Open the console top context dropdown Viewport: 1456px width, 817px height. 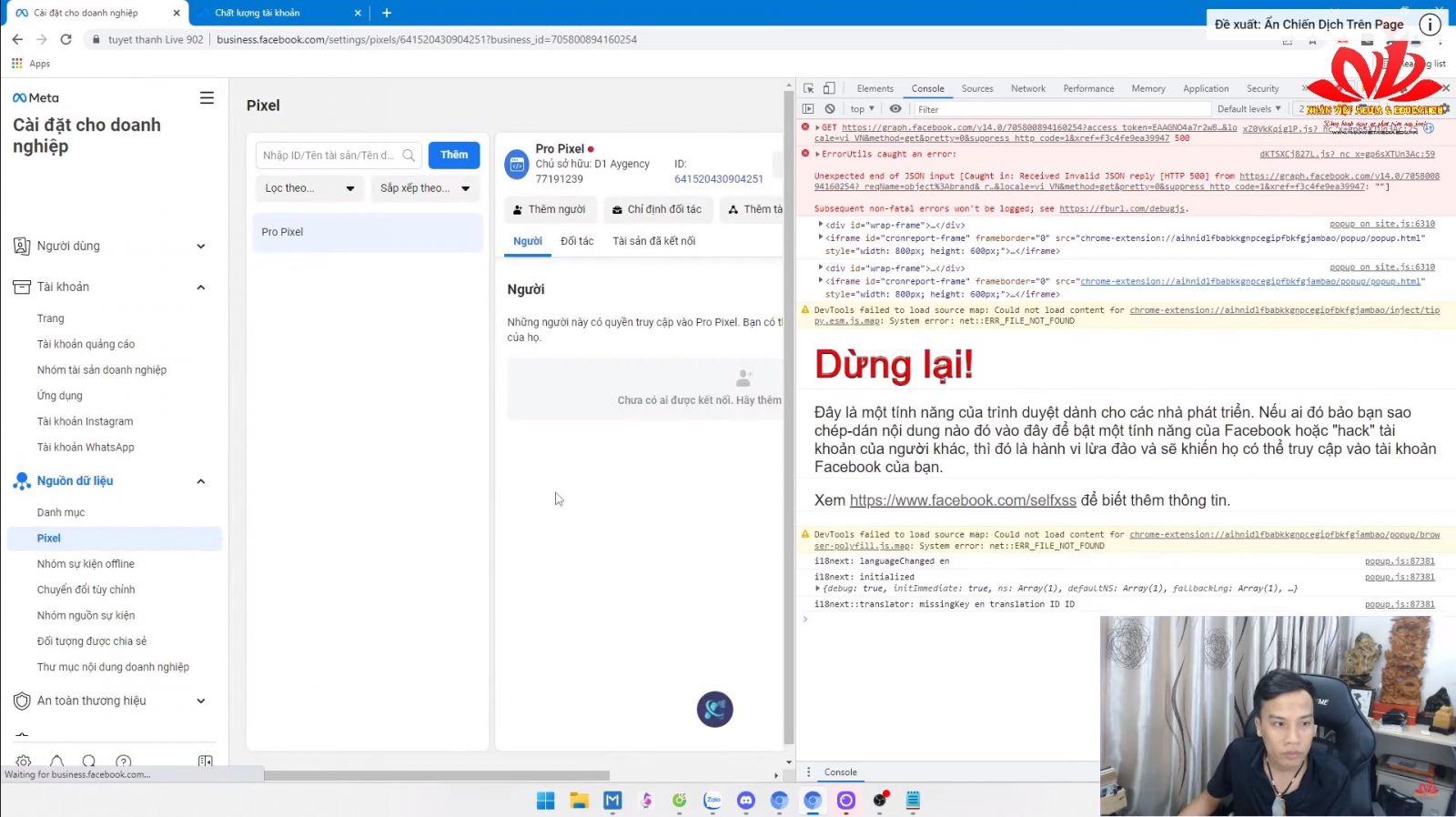[862, 109]
